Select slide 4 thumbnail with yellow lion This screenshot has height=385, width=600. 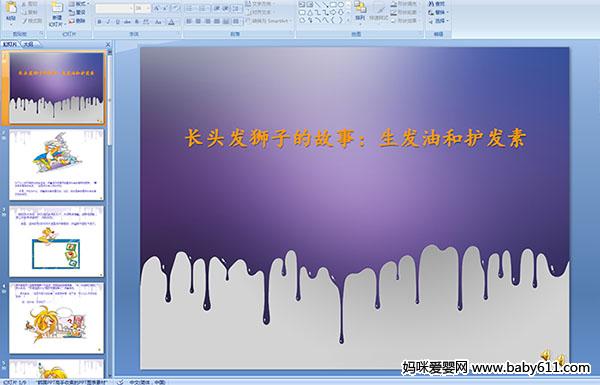(56, 318)
